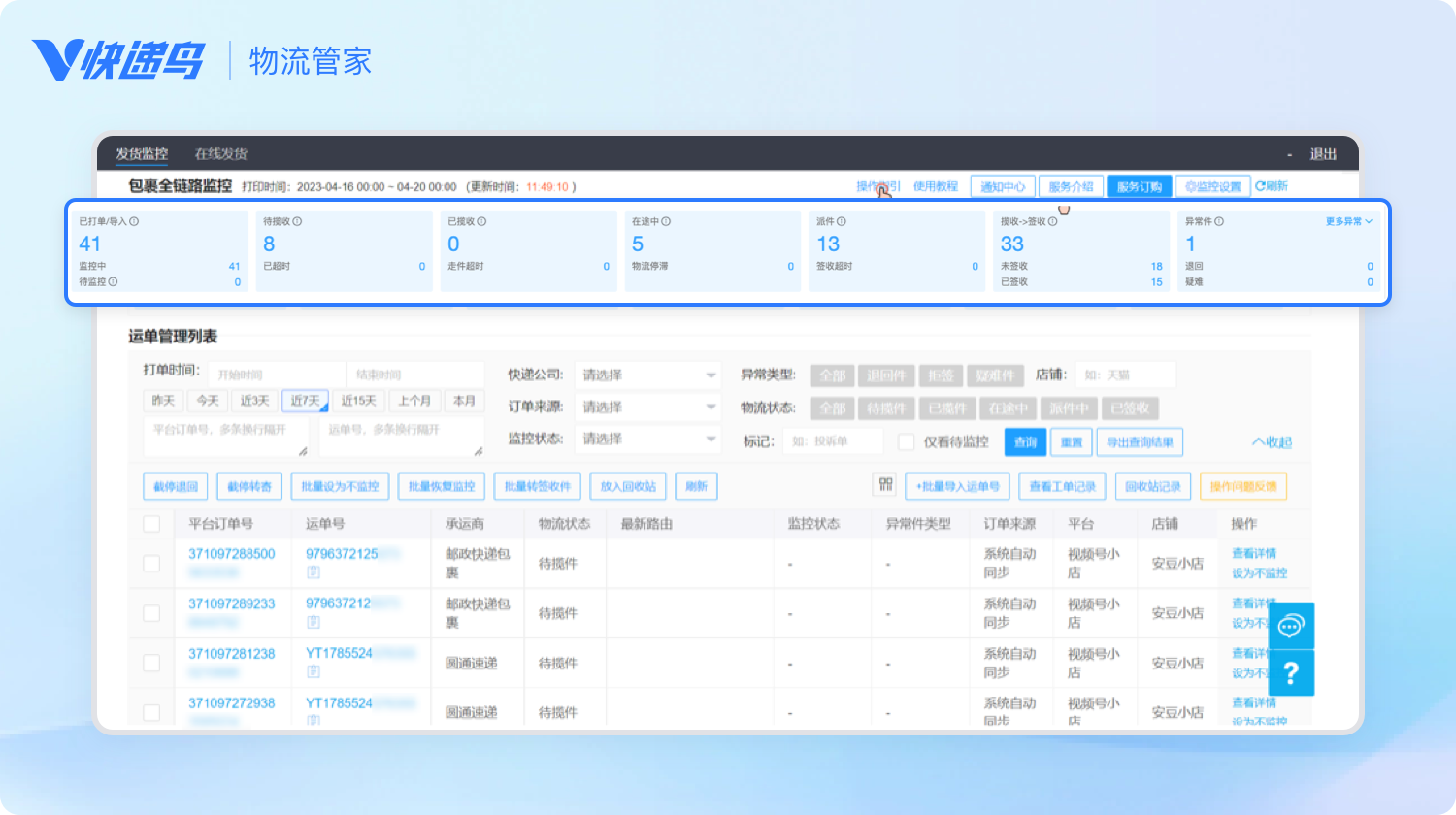1456x815 pixels.
Task: Tick the 仅看待监控 checkbox
Action: (x=907, y=442)
